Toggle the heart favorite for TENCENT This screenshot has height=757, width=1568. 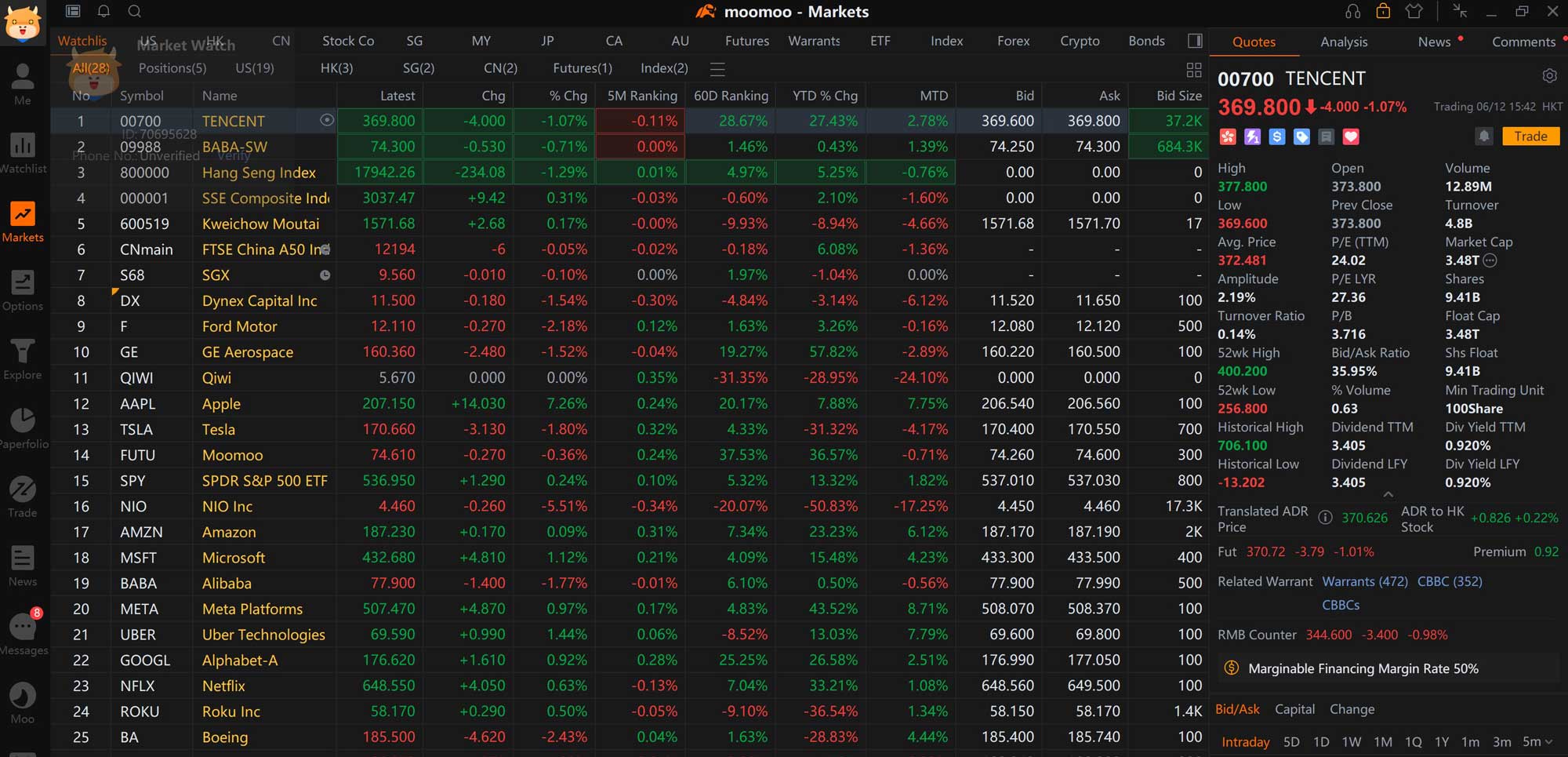1350,136
